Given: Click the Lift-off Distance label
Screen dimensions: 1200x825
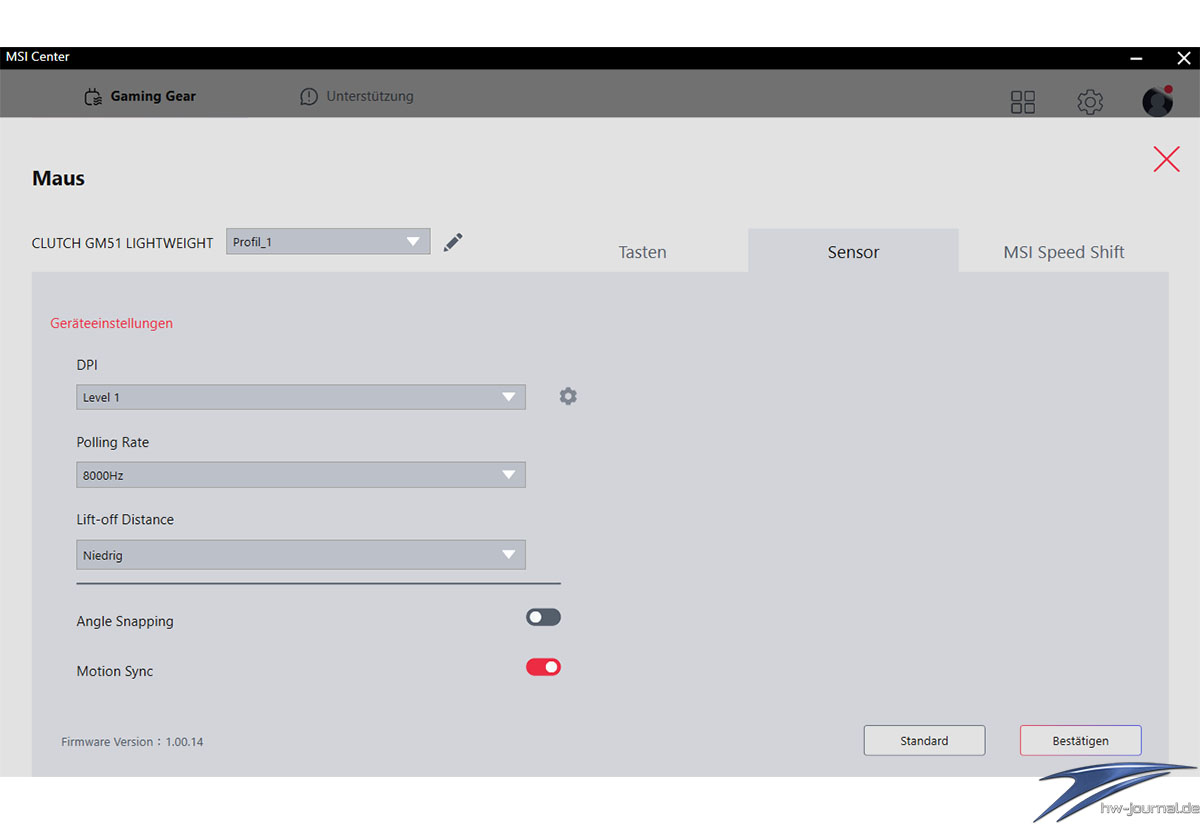Looking at the screenshot, I should coord(125,519).
